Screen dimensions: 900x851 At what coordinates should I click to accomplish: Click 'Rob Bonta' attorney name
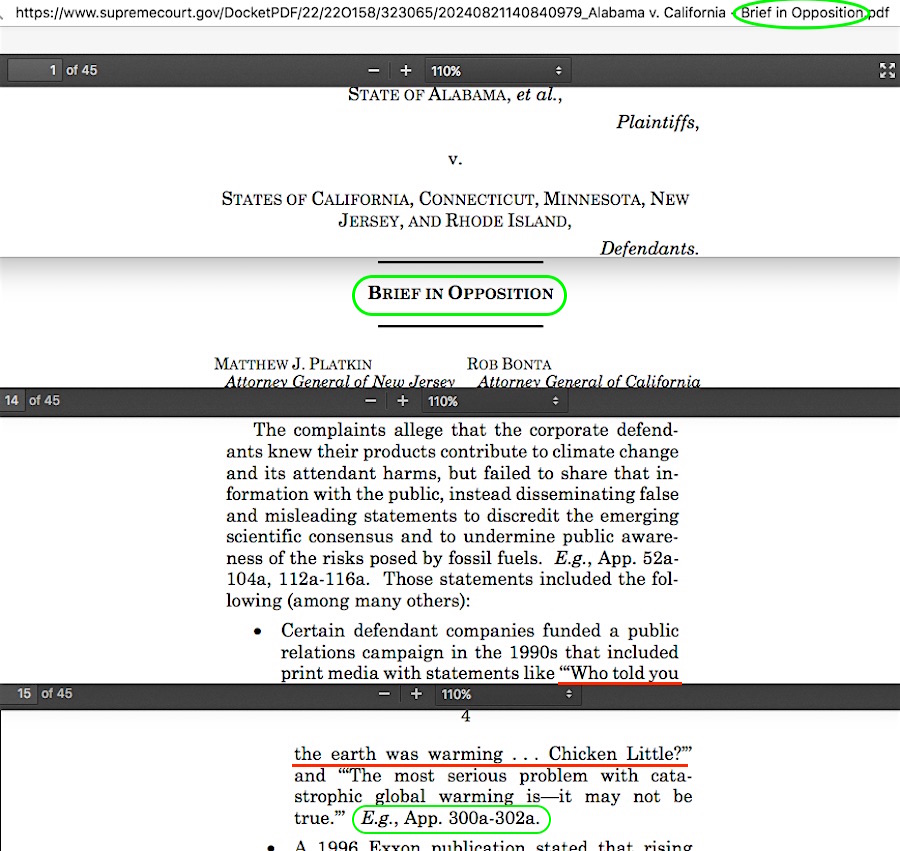point(509,364)
